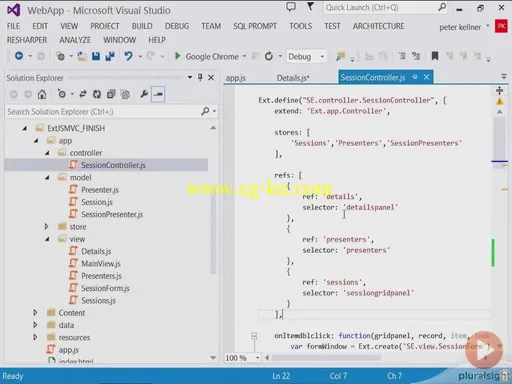Screen dimensions: 512x384
Task: Click the Open File toolbar icon
Action: pyautogui.click(x=81, y=56)
